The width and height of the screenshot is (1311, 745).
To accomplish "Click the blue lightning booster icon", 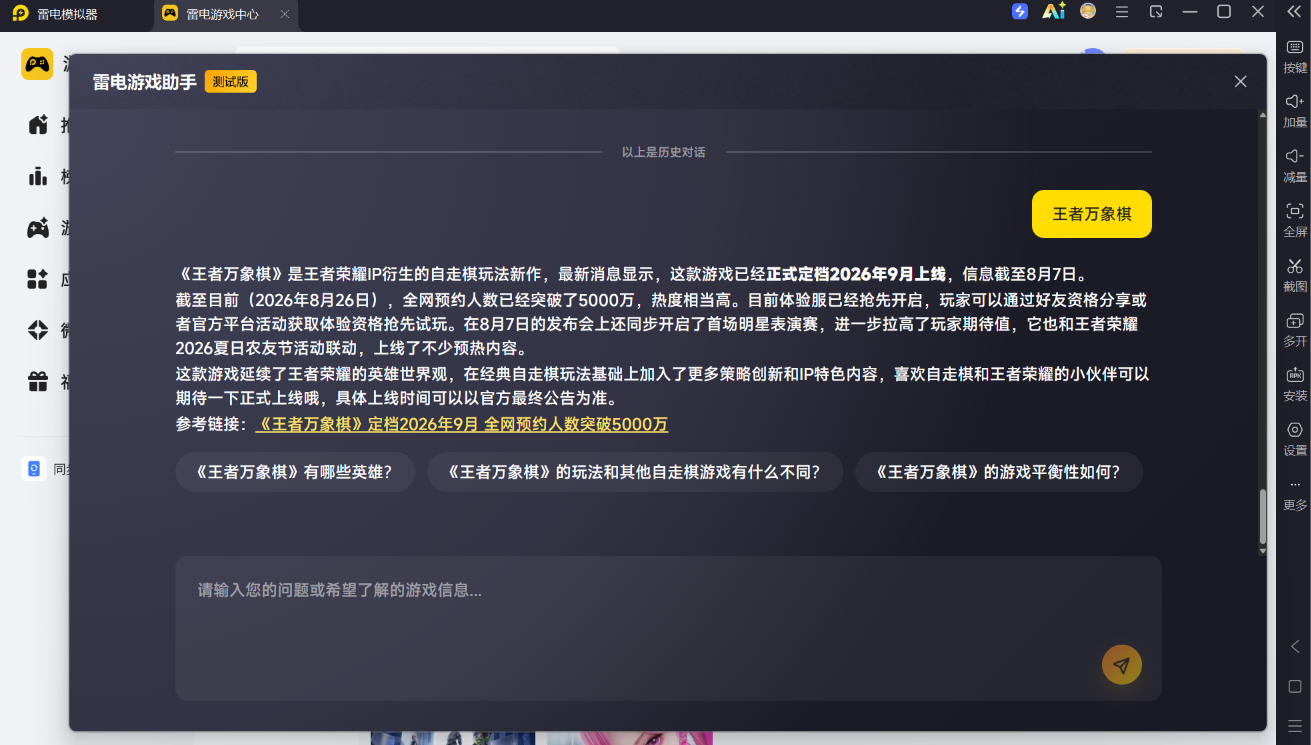I will coord(1020,12).
